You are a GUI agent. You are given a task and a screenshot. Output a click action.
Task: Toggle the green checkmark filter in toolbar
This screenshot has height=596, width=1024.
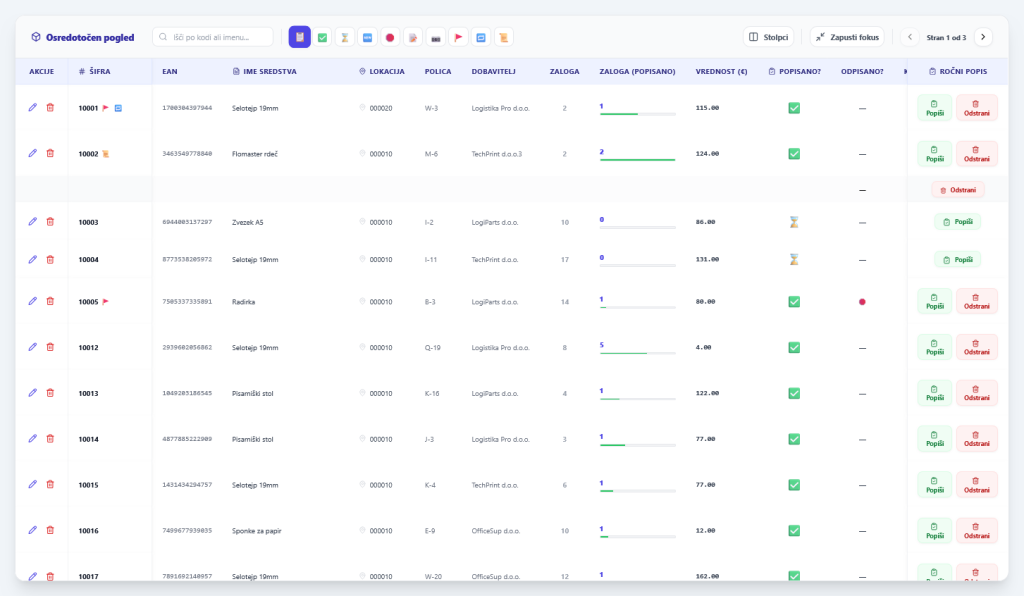(322, 37)
